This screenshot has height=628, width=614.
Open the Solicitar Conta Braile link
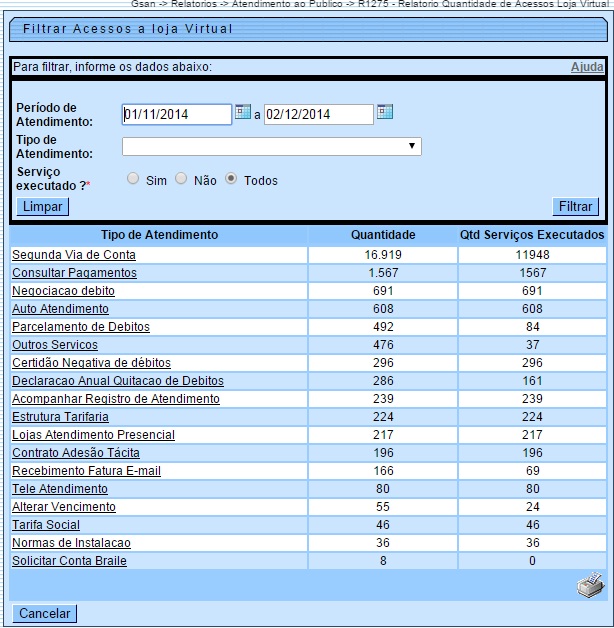(69, 561)
